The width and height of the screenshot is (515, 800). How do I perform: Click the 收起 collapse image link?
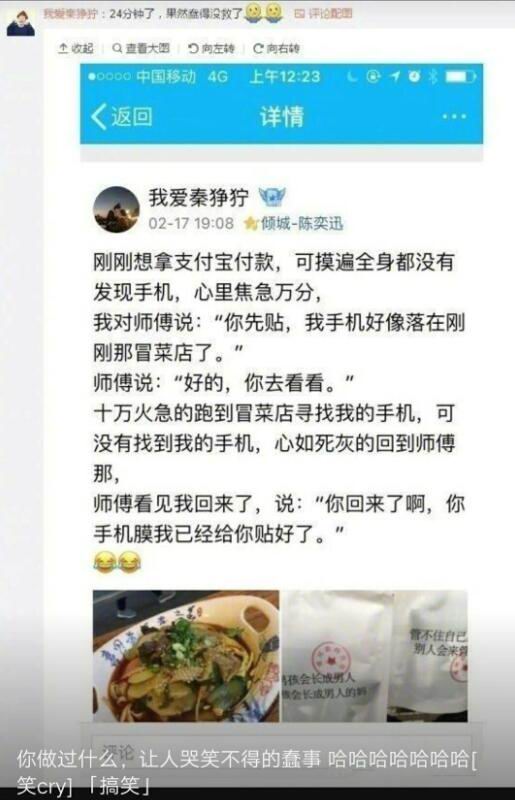click(x=76, y=48)
